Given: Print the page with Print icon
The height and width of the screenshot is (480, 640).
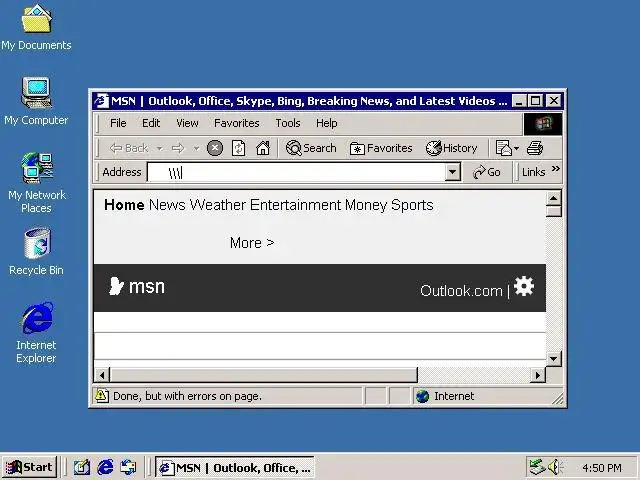Looking at the screenshot, I should point(535,148).
